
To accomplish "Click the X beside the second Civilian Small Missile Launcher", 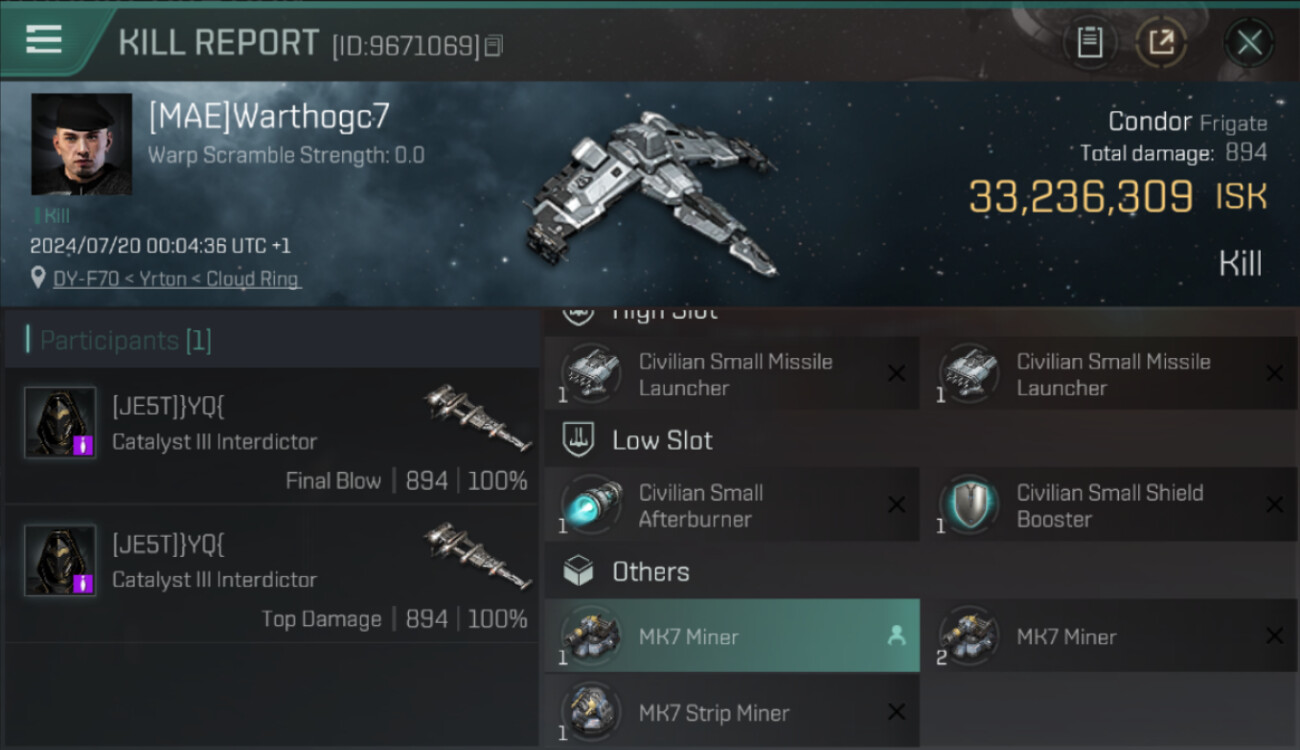I will coord(1274,374).
